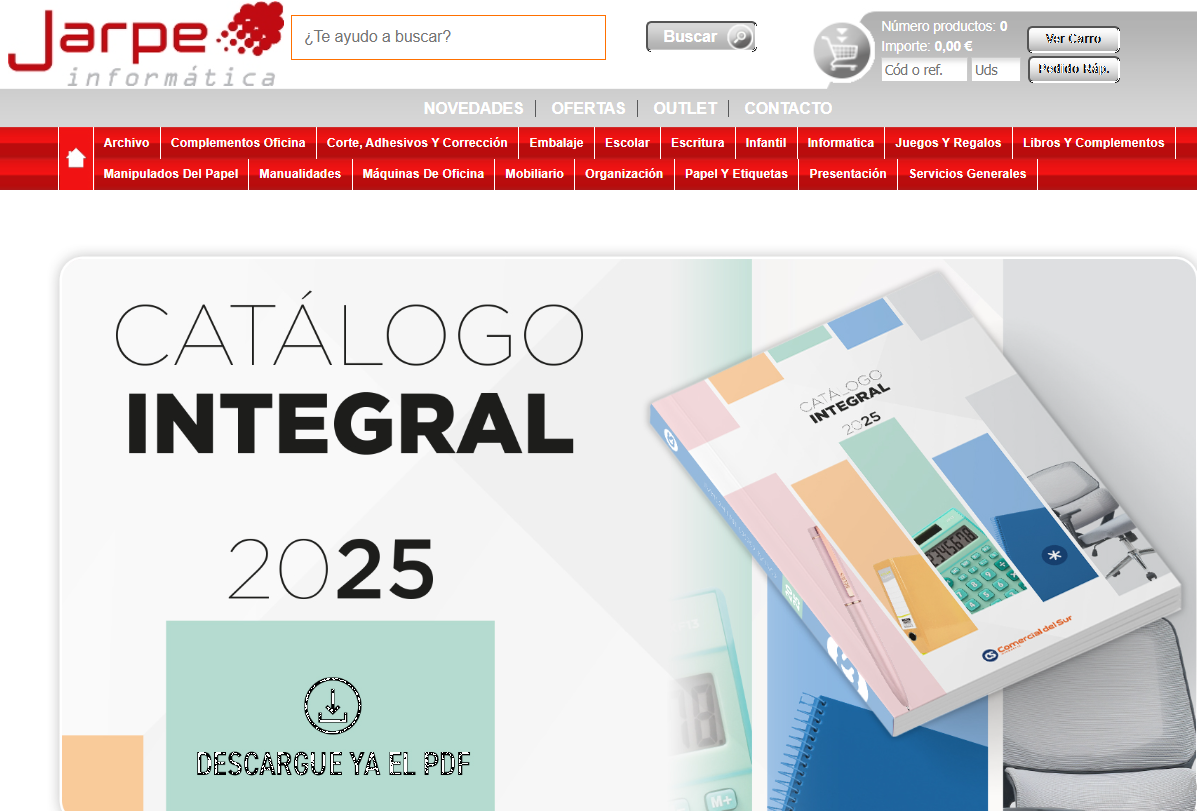
Task: Click the shopping cart icon
Action: (842, 49)
